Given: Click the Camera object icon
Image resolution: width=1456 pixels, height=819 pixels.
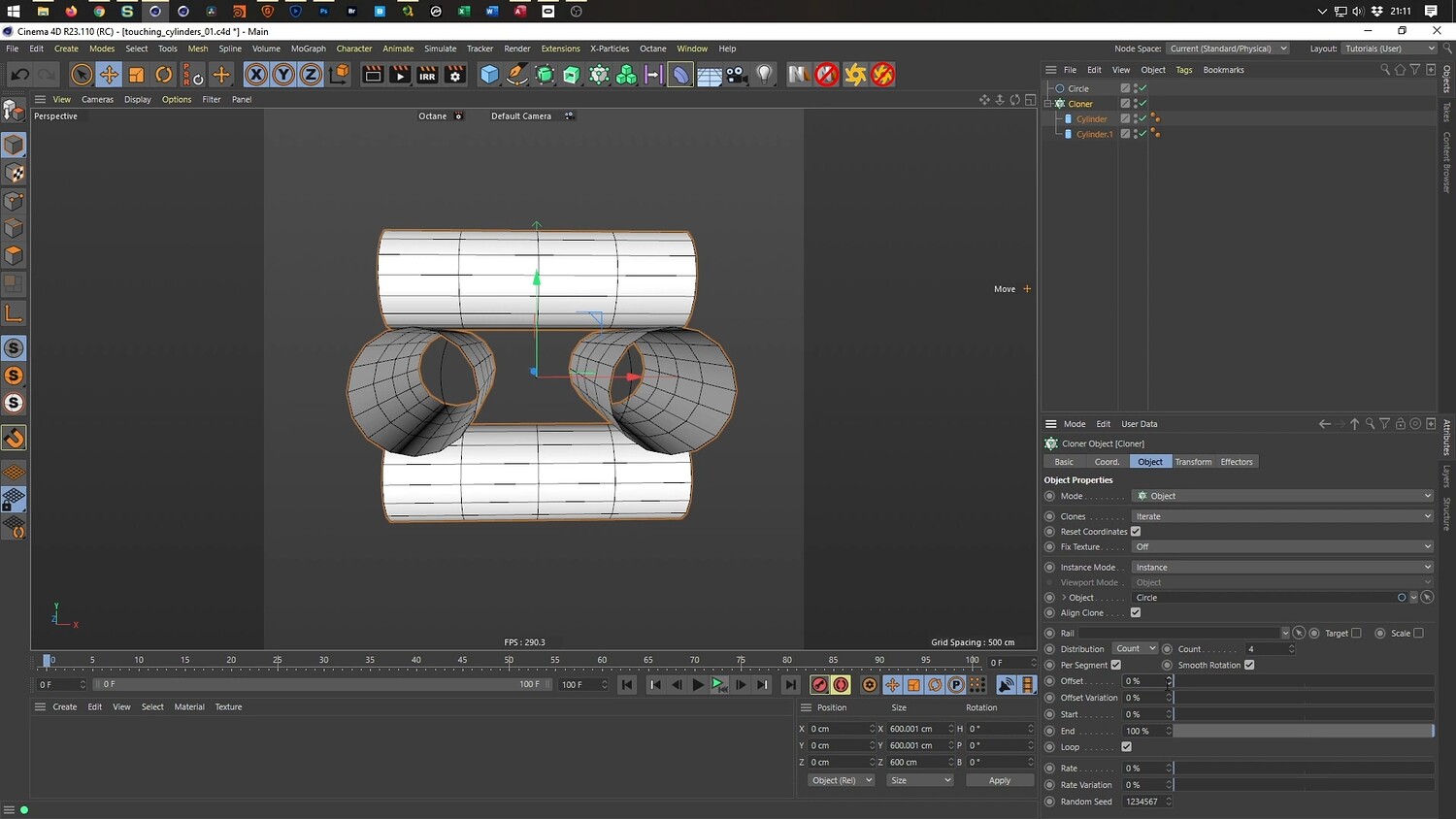Looking at the screenshot, I should point(738,75).
